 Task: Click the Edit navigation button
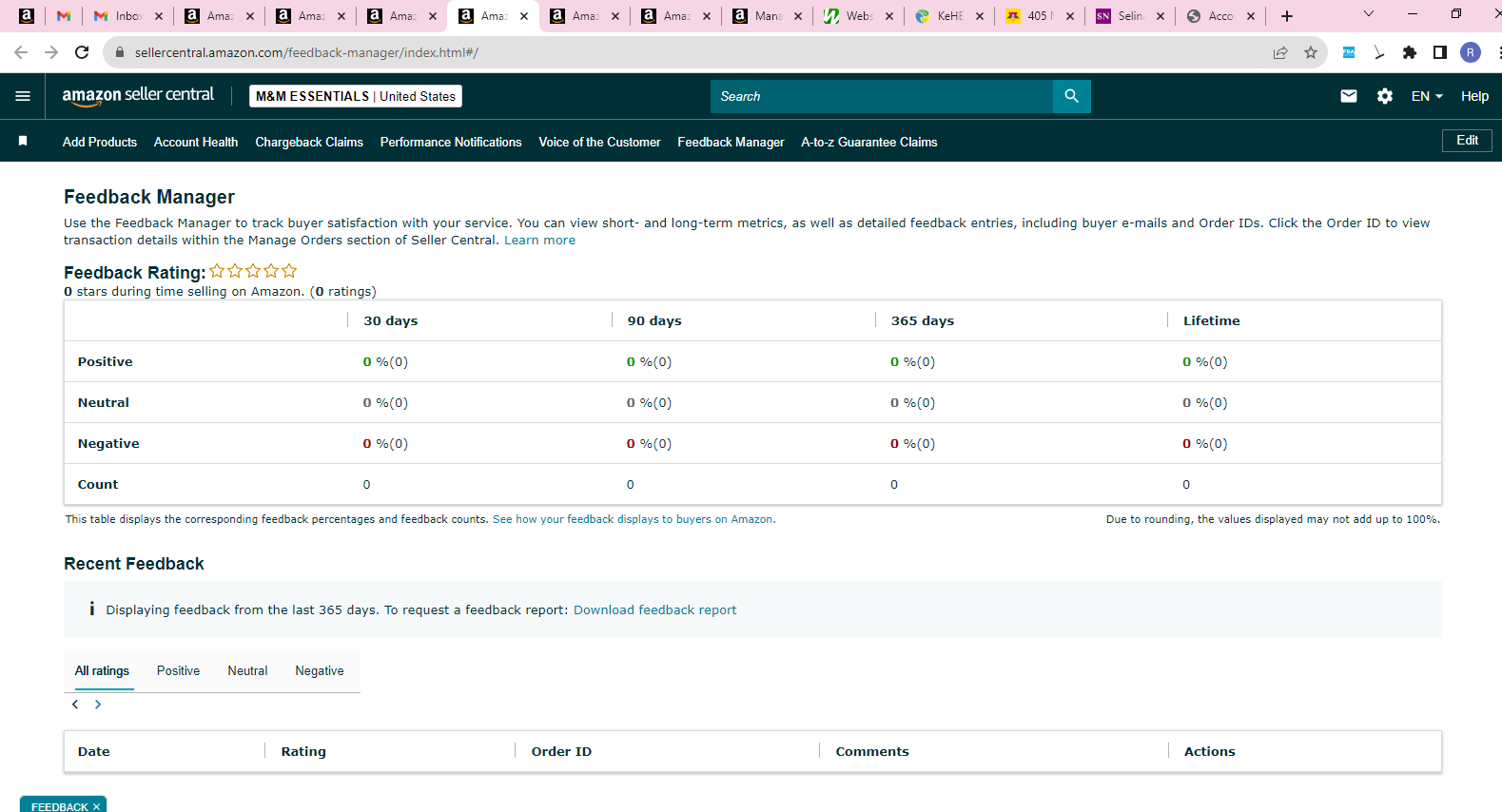[x=1467, y=141]
